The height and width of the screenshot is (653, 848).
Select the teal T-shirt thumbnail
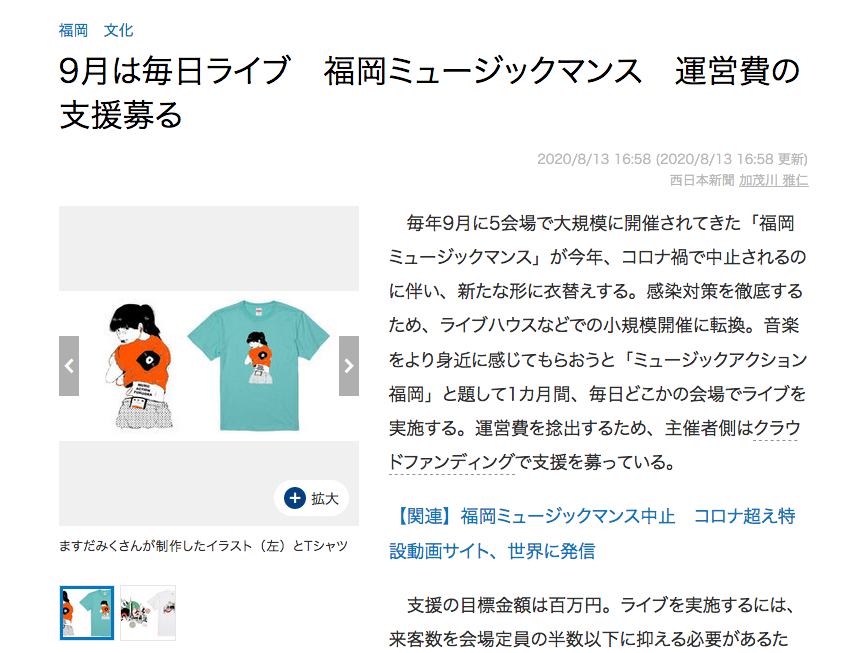(87, 613)
